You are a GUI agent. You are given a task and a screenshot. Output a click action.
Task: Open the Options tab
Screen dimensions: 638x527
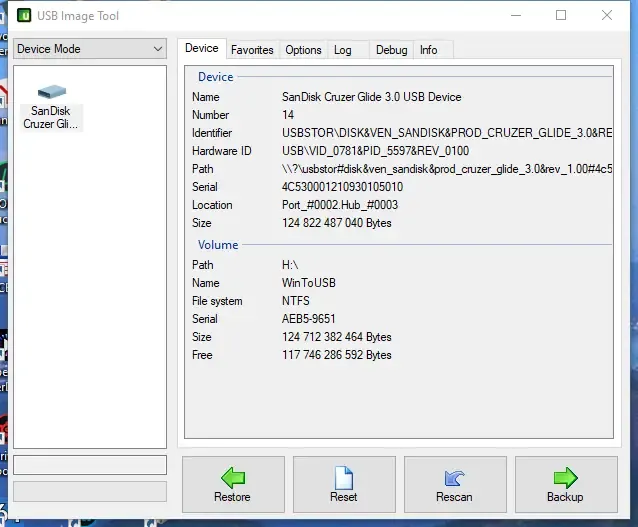[303, 50]
